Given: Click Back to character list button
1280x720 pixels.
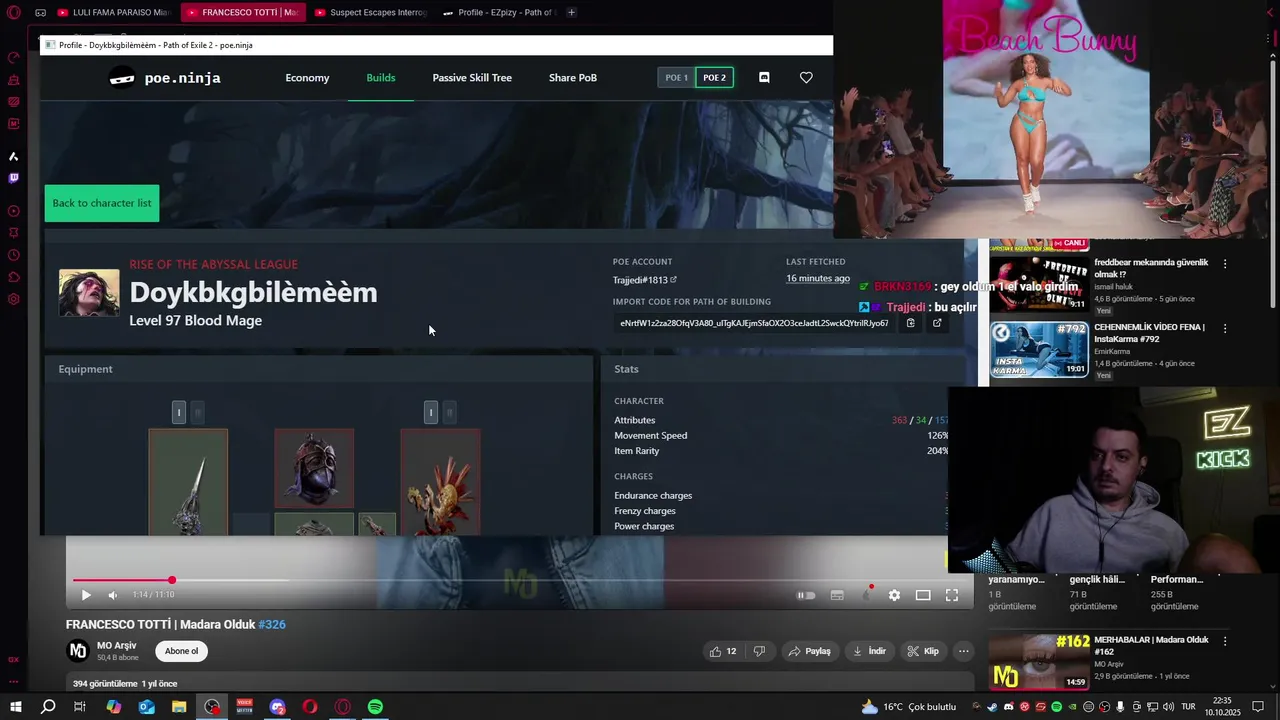Looking at the screenshot, I should tap(102, 203).
